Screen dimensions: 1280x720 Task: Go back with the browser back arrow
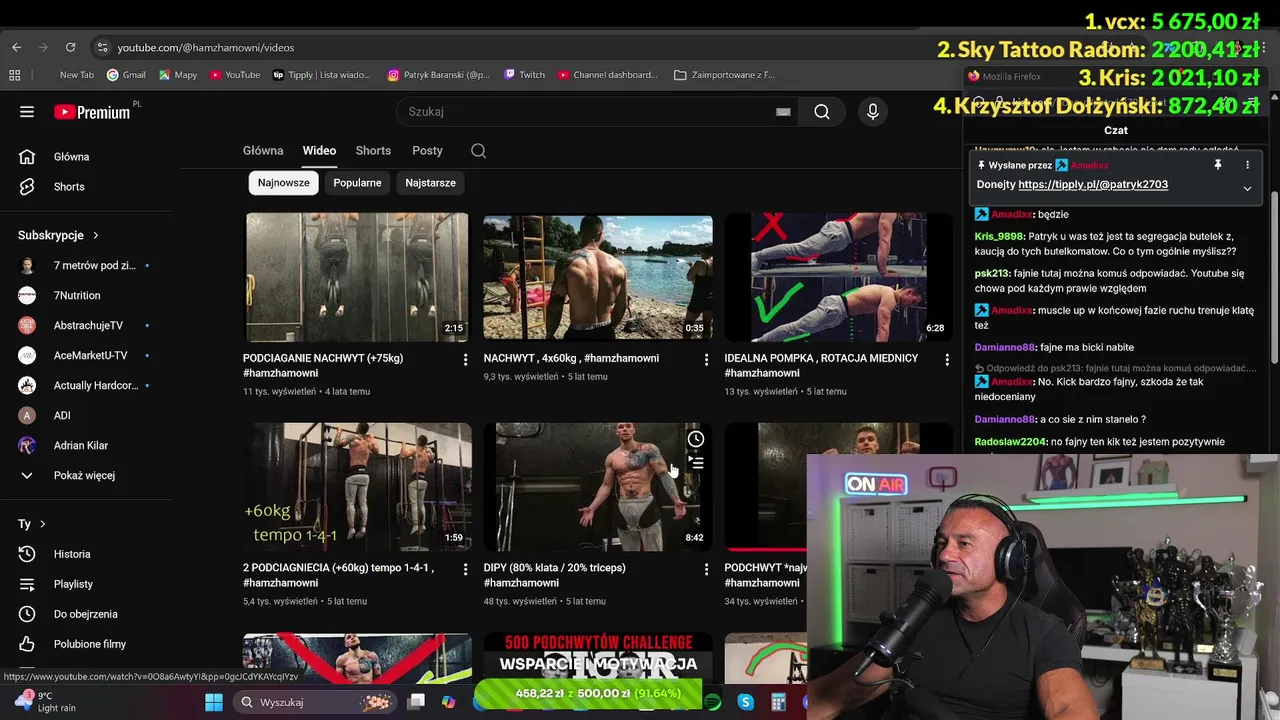click(16, 47)
